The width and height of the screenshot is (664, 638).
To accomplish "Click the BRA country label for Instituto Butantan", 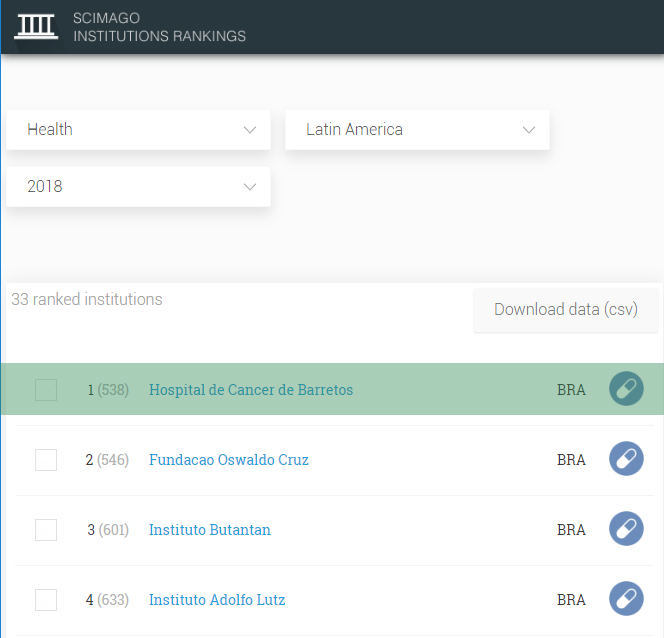I will [571, 530].
